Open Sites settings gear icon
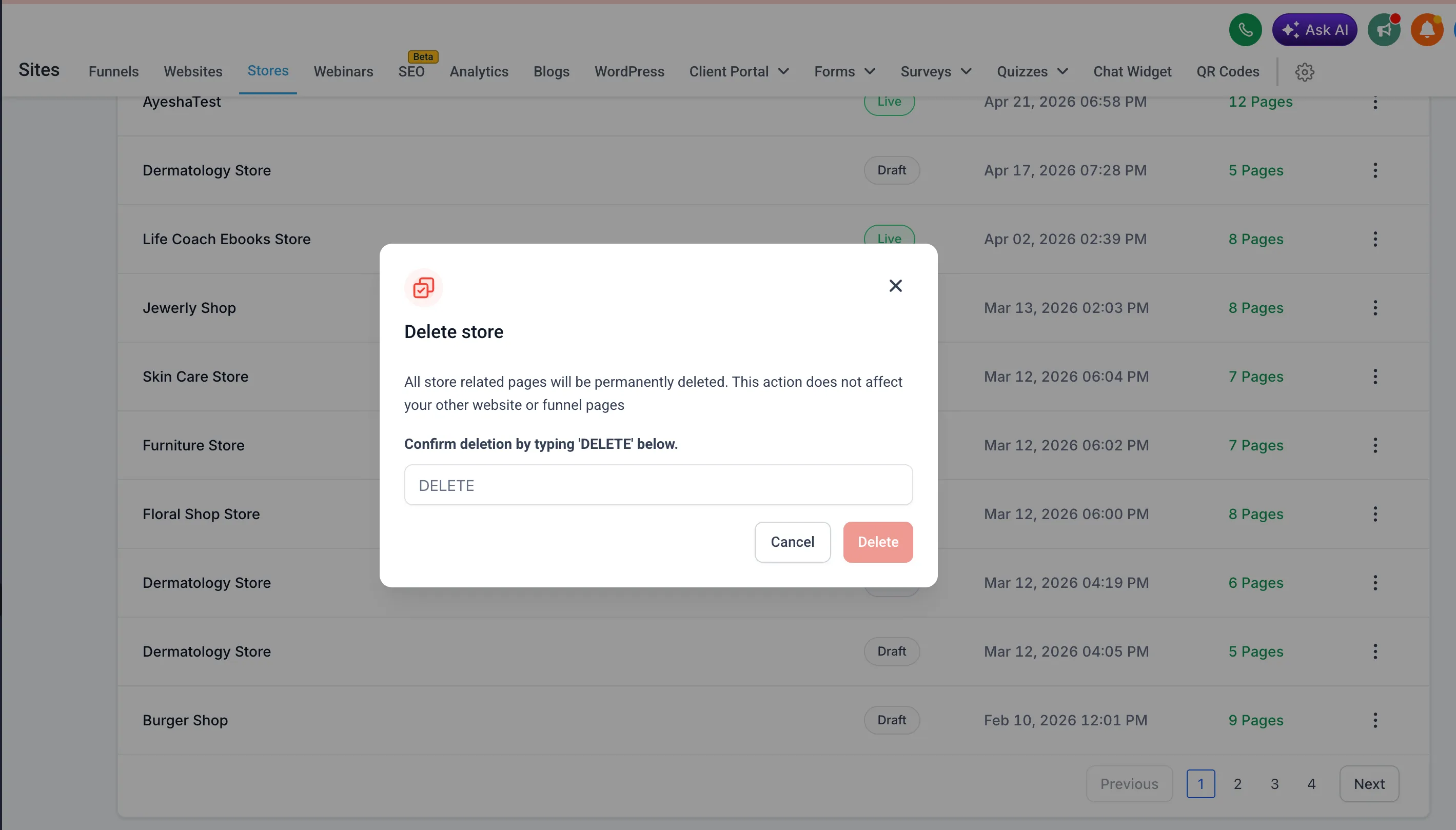The height and width of the screenshot is (830, 1456). coord(1304,72)
